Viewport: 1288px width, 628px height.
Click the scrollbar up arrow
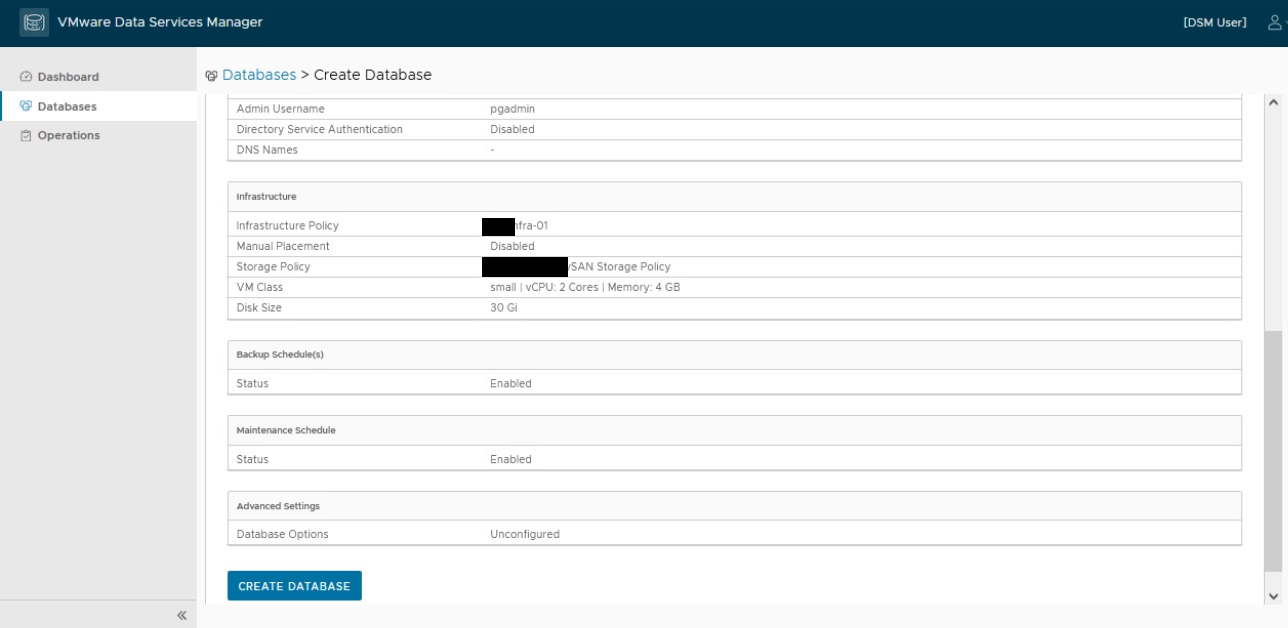tap(1273, 102)
